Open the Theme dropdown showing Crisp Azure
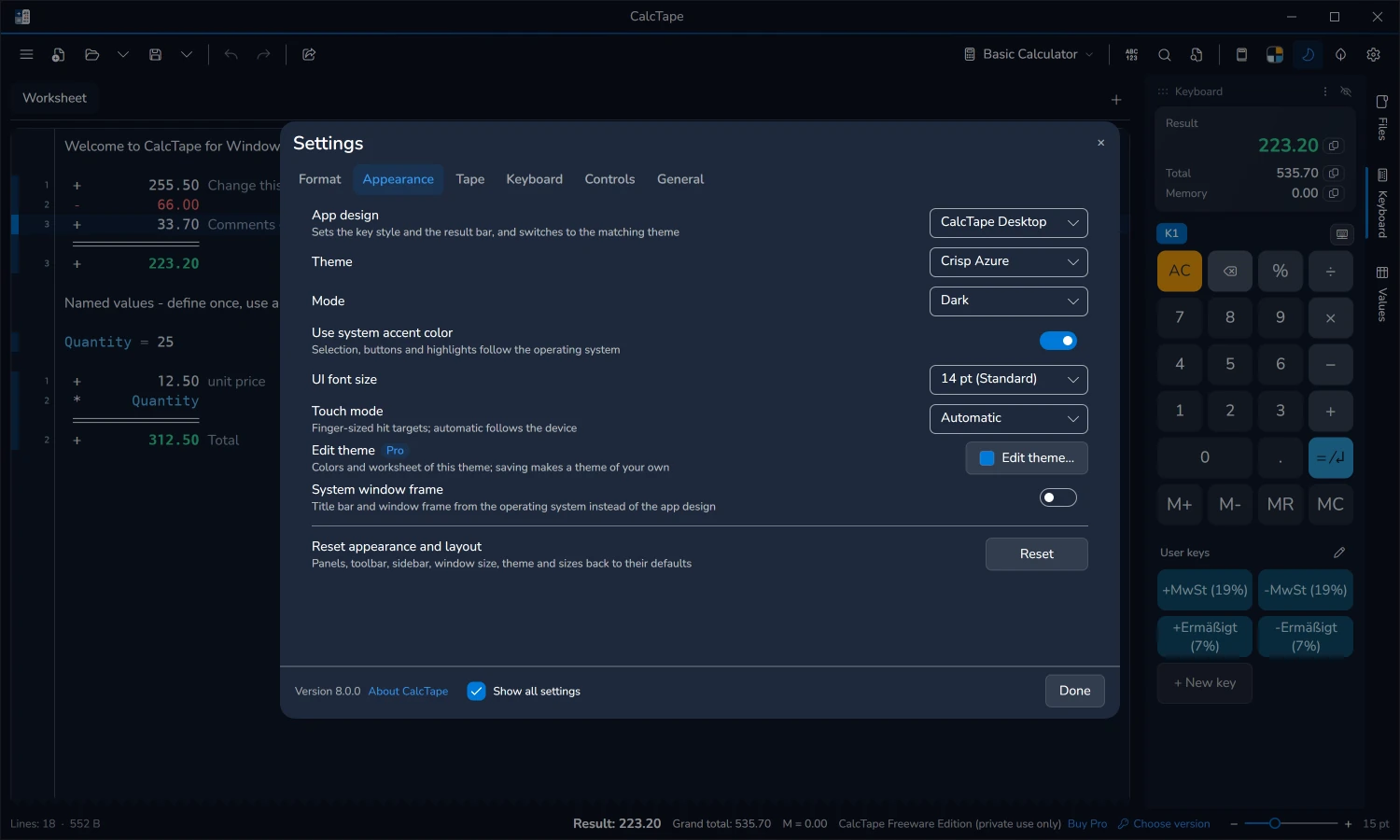The height and width of the screenshot is (840, 1400). click(x=1009, y=262)
